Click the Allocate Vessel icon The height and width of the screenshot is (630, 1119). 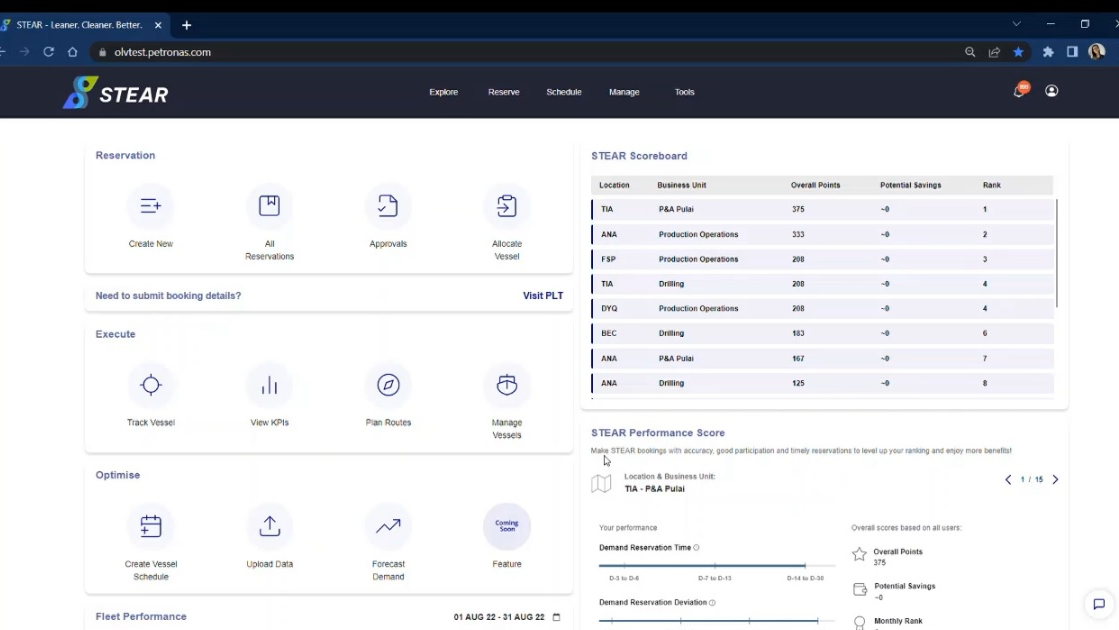click(507, 204)
